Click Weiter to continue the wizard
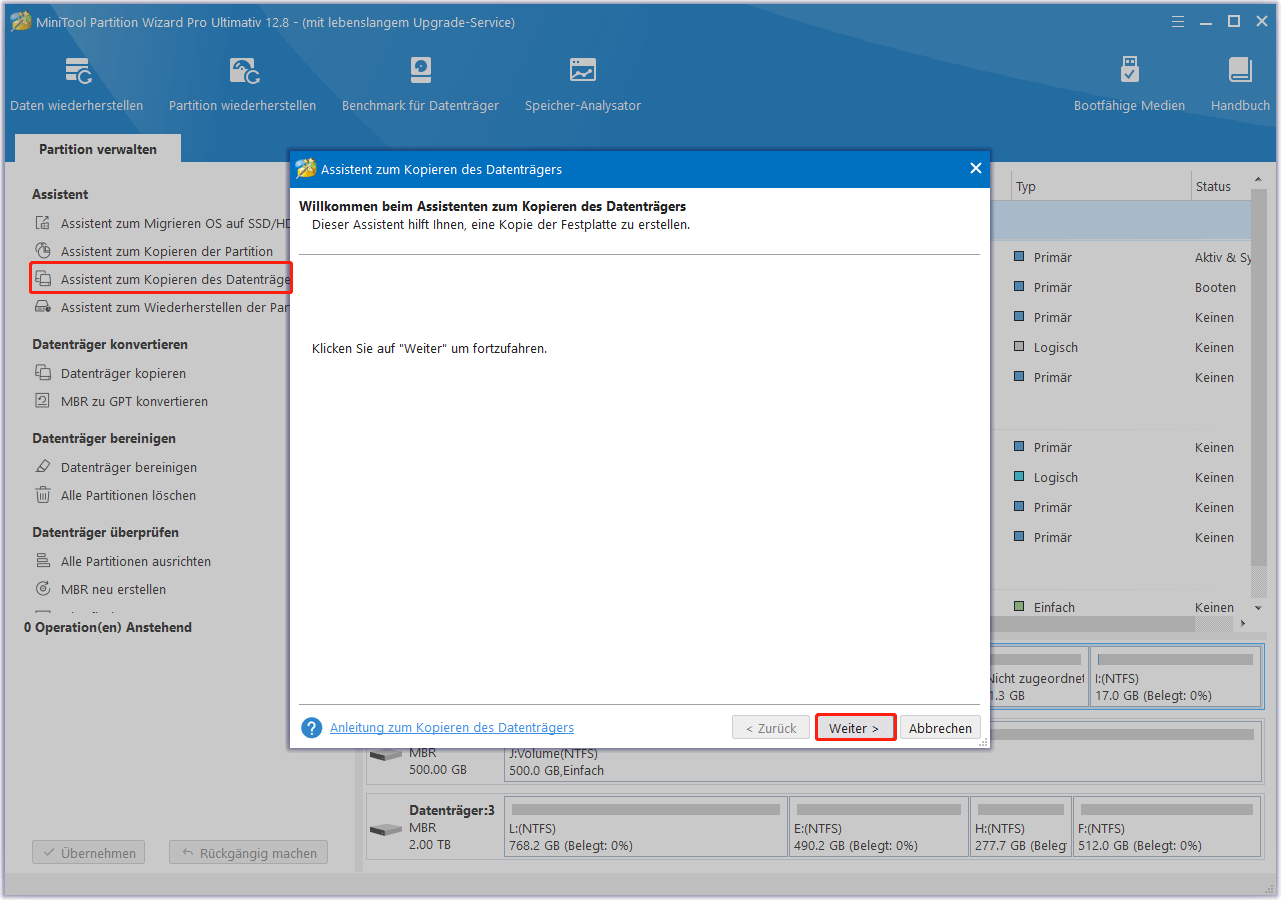 (x=855, y=728)
